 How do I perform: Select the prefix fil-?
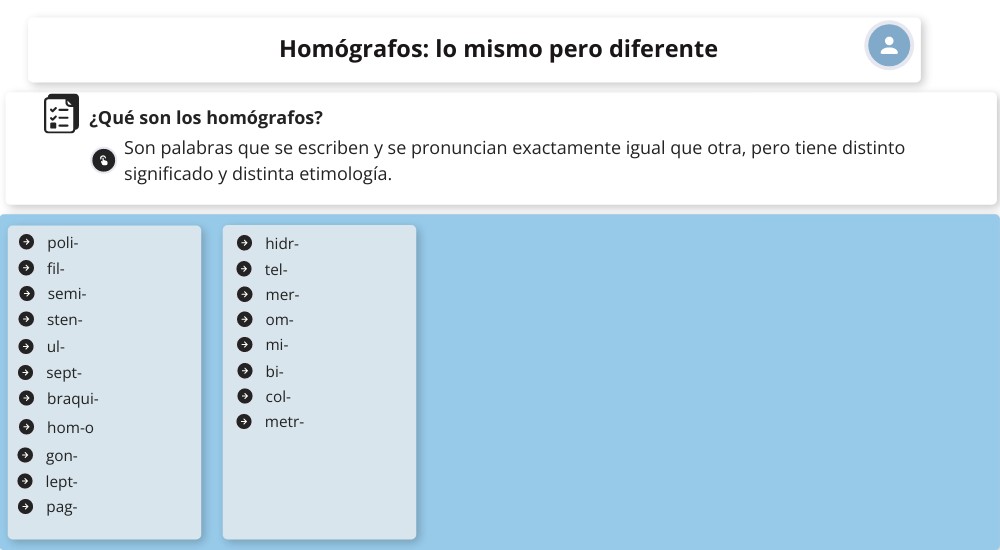tap(55, 268)
